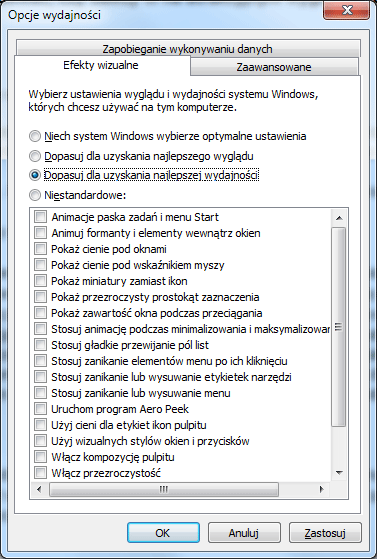
Task: Enable Pokaż zawartość okna podczas przeciągania
Action: pos(40,313)
